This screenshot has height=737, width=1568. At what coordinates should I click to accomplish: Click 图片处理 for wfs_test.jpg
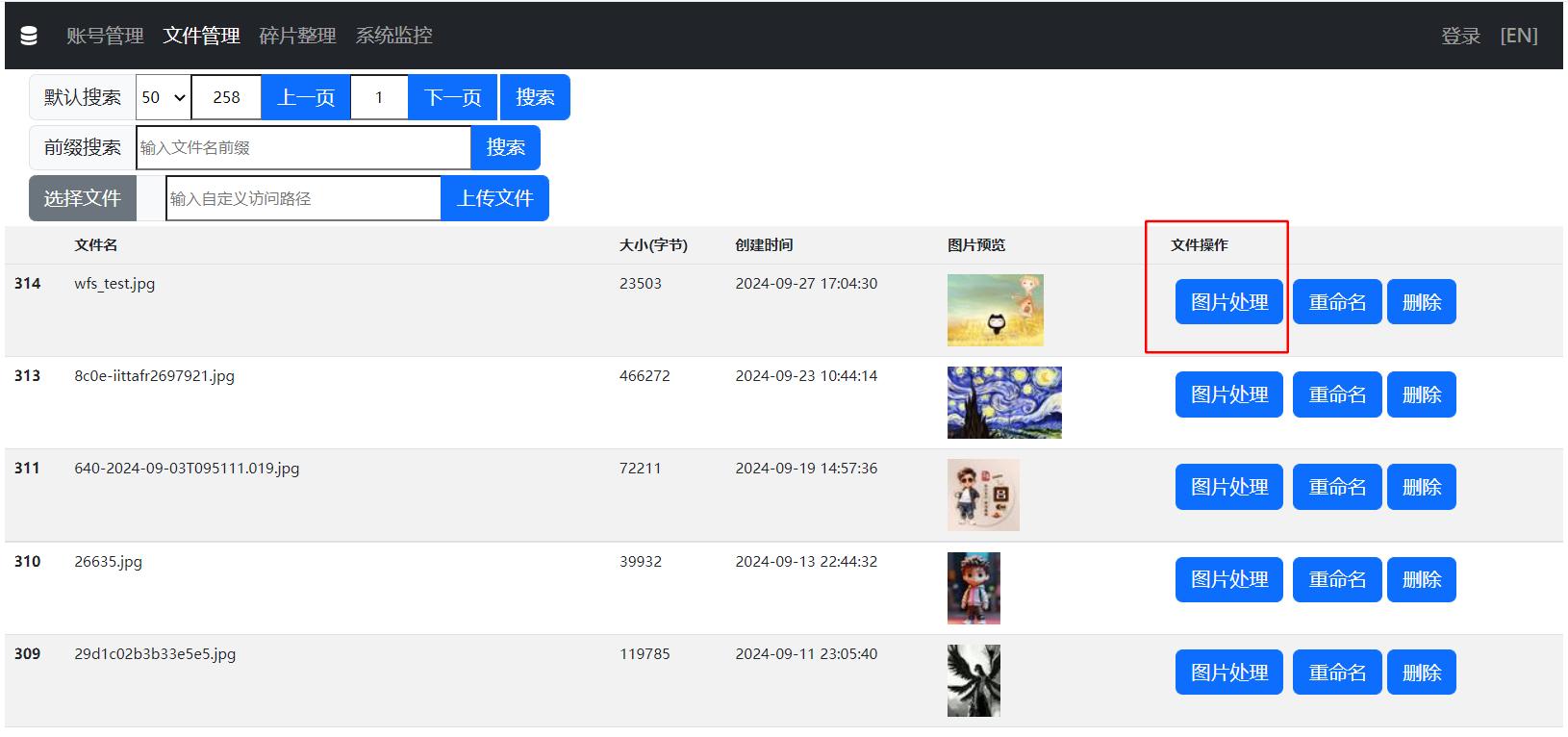click(x=1228, y=302)
